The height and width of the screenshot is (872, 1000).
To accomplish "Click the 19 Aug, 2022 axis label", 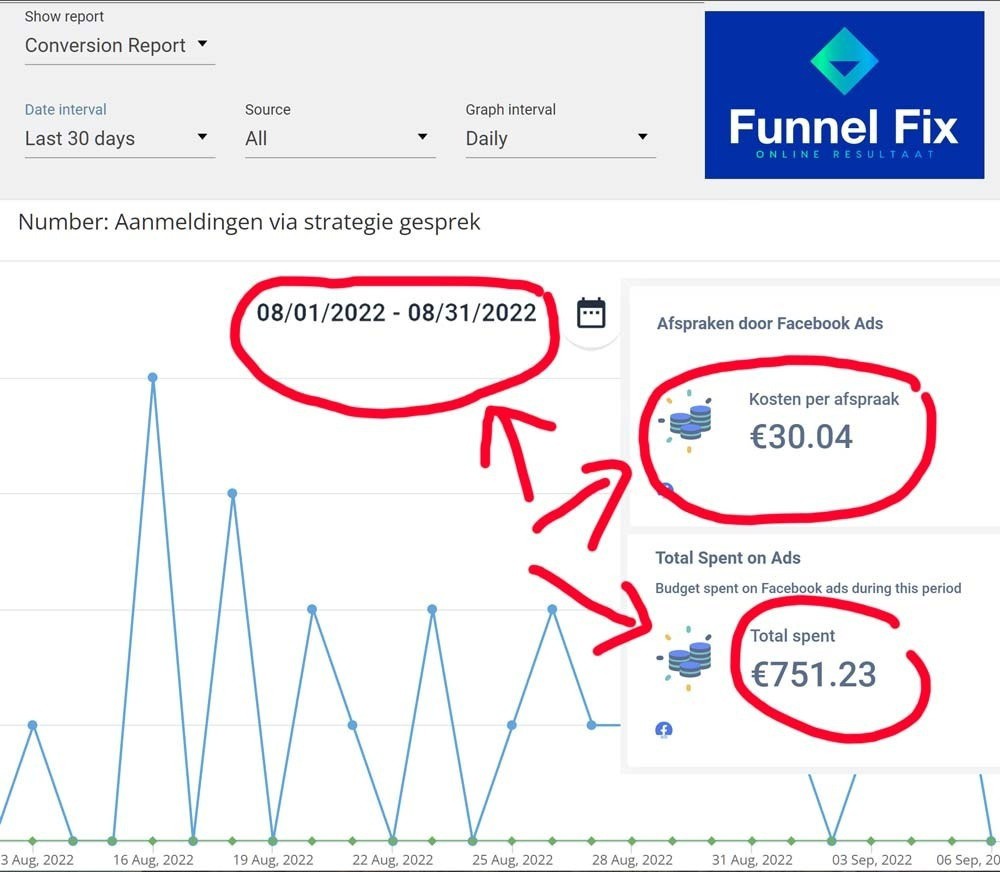I will tap(273, 860).
